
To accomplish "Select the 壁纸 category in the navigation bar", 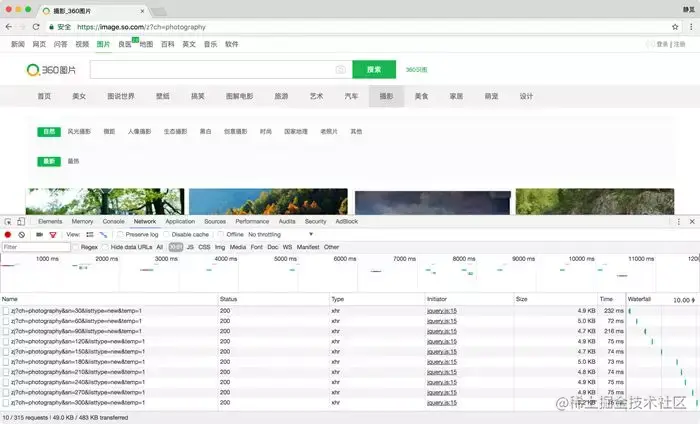I will 162,96.
